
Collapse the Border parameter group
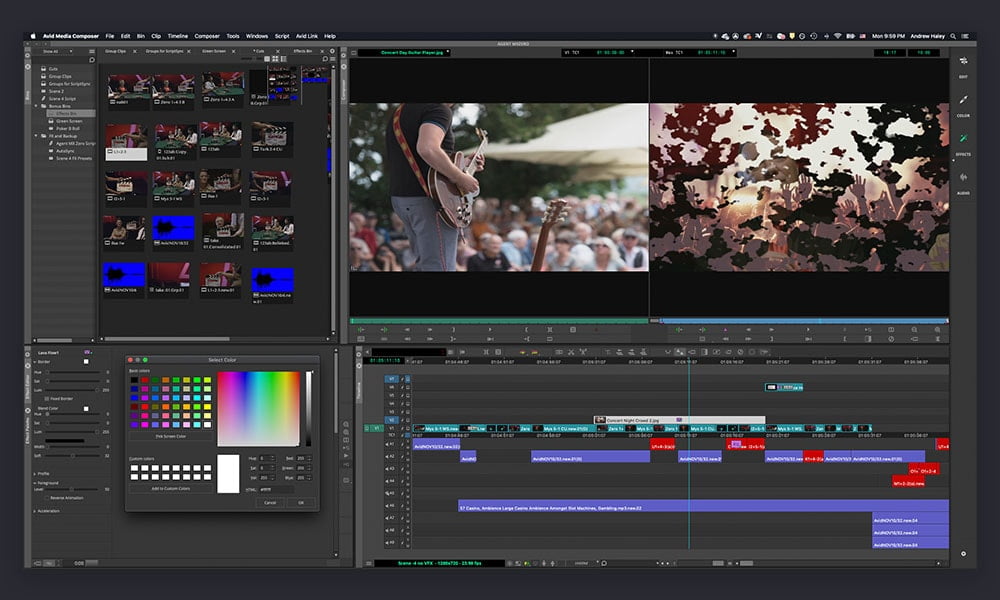click(x=34, y=362)
